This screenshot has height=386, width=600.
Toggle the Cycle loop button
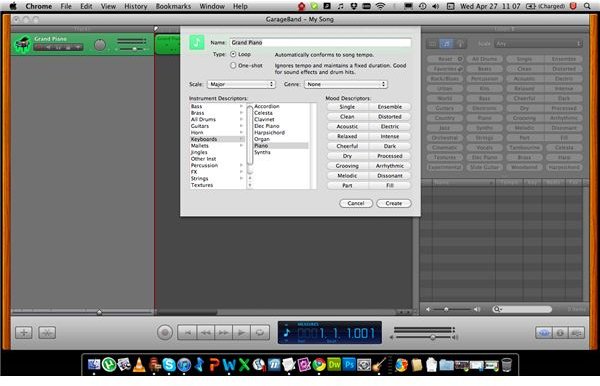260,332
